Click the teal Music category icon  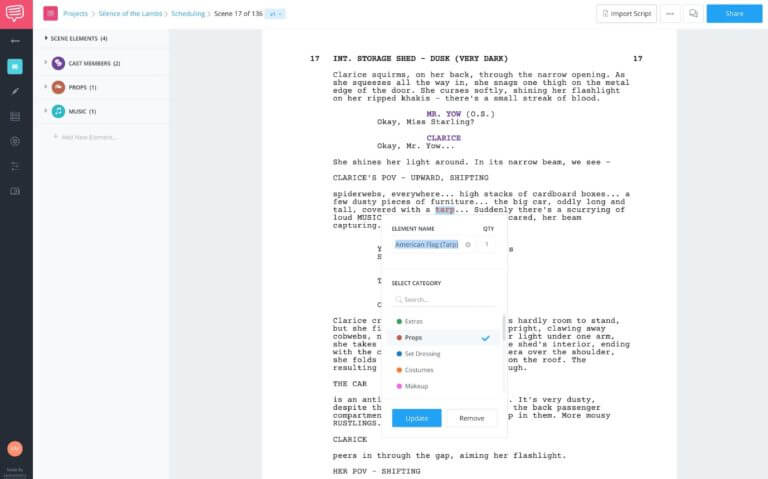59,111
